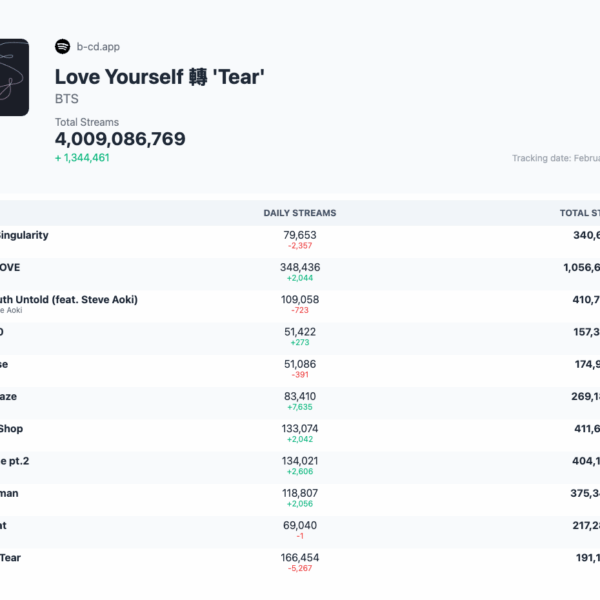Click the -5,267 change value
The image size is (600, 600).
click(x=300, y=568)
